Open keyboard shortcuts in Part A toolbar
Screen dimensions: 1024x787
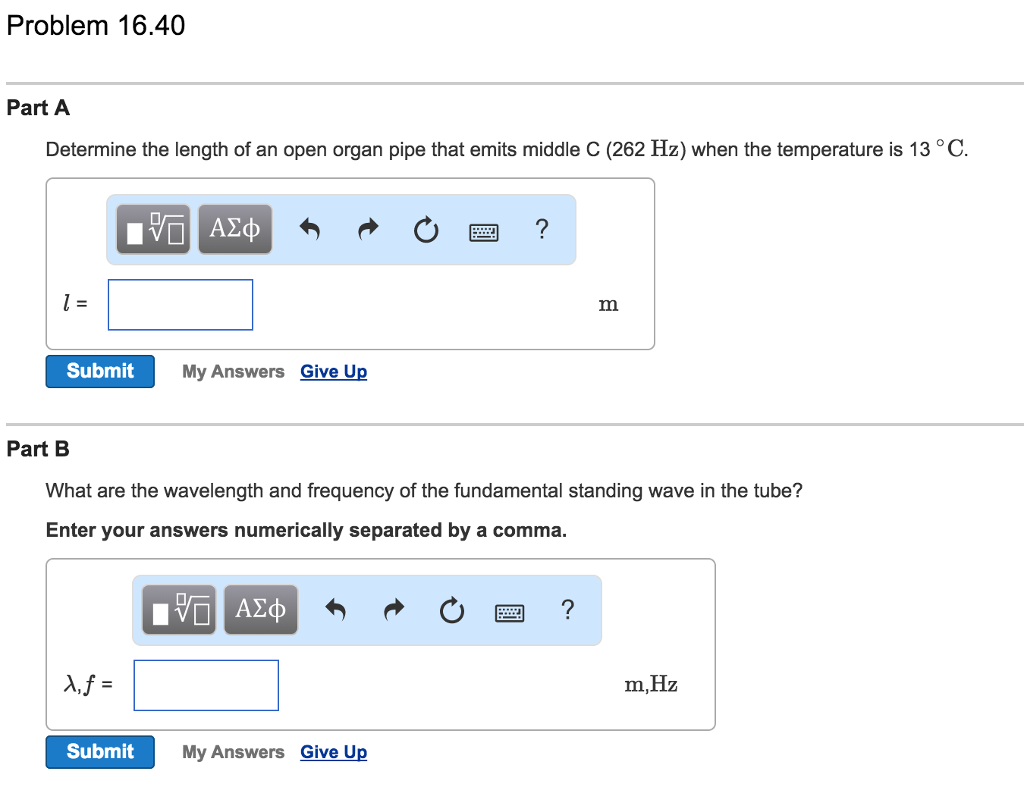(x=483, y=230)
